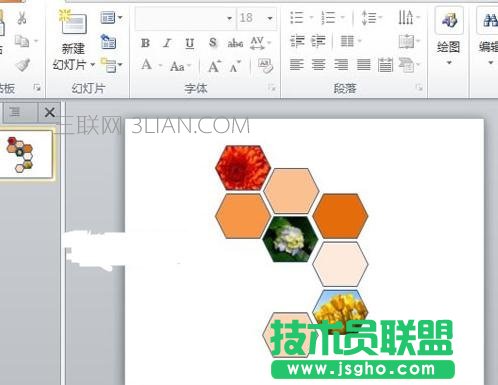Select Align Text Left
Screen dimensions: 498x385
(x=297, y=65)
